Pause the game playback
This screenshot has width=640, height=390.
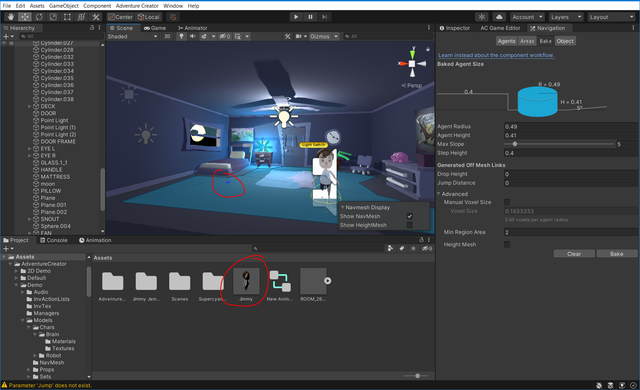point(310,17)
